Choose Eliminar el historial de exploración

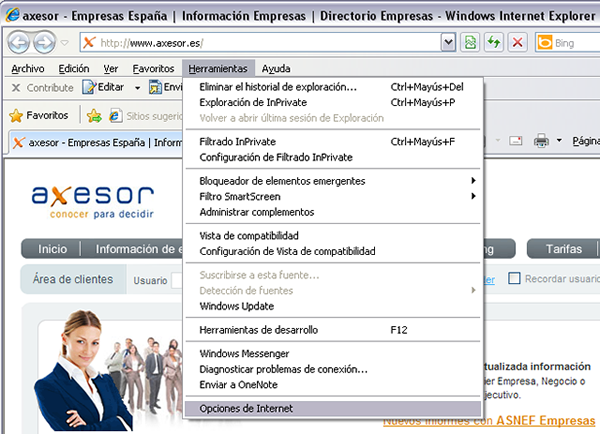tap(333, 87)
